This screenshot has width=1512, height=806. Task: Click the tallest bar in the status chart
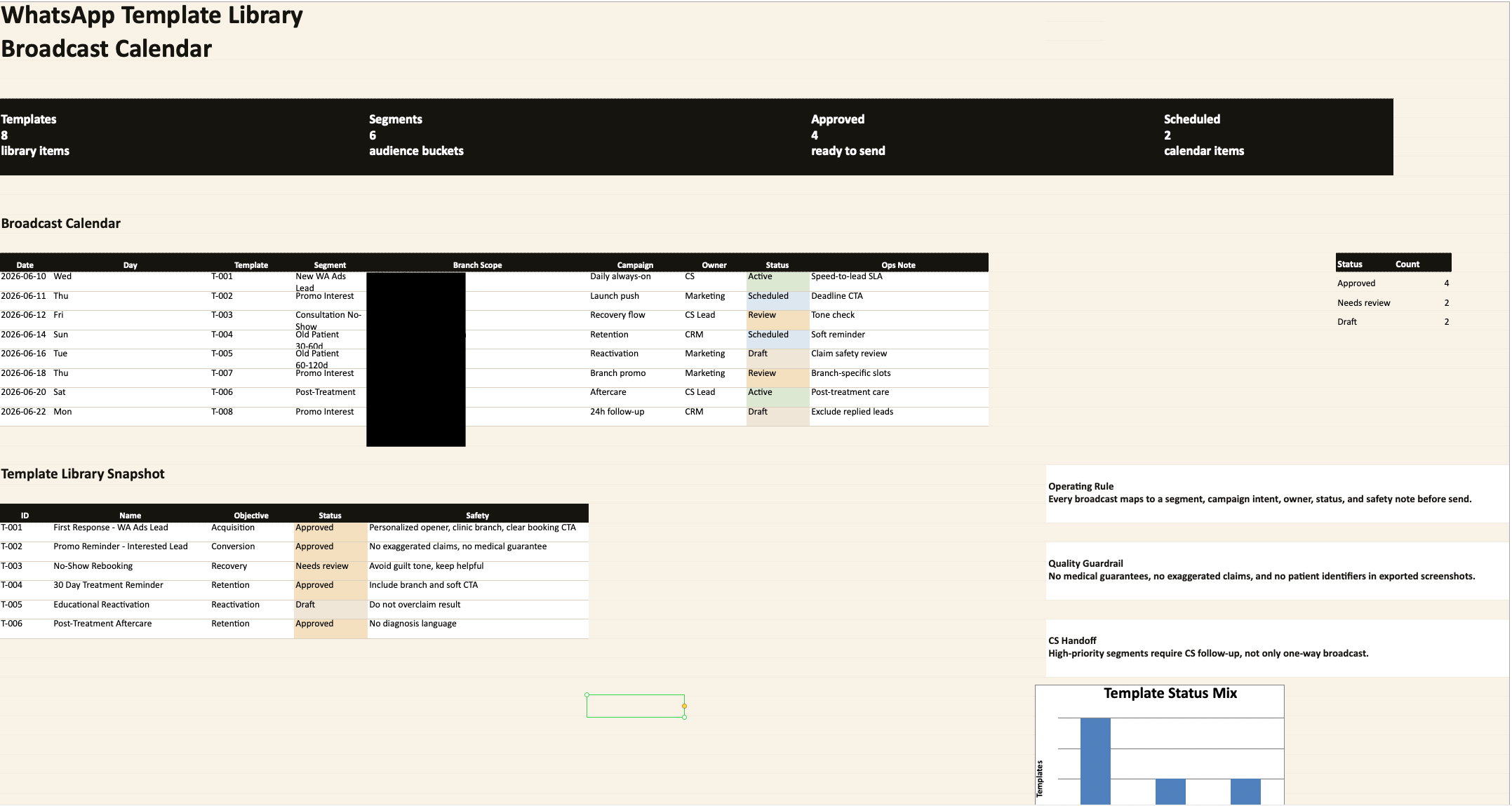coord(1095,761)
